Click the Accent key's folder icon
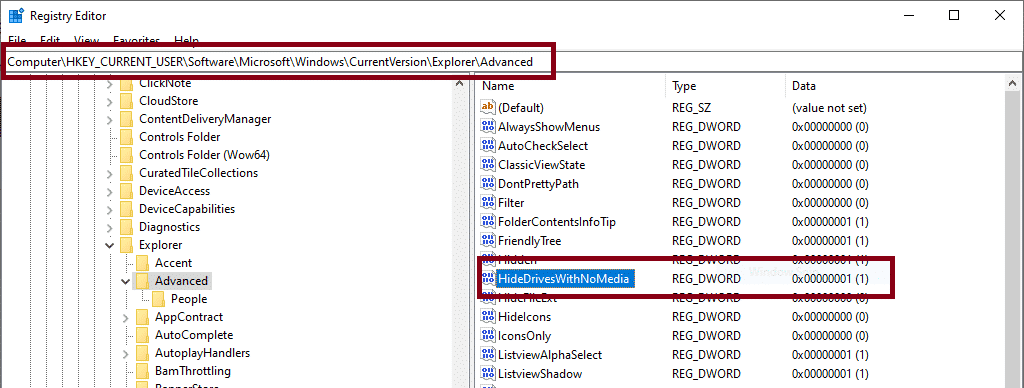Screen dimensions: 1024x388 (x=142, y=263)
